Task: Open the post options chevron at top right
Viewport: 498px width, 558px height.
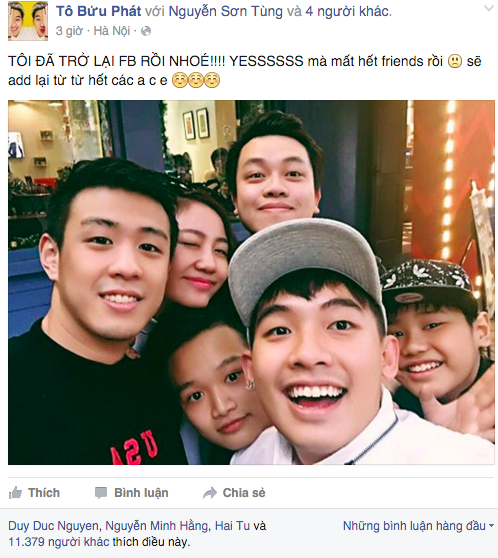Action: (490, 9)
